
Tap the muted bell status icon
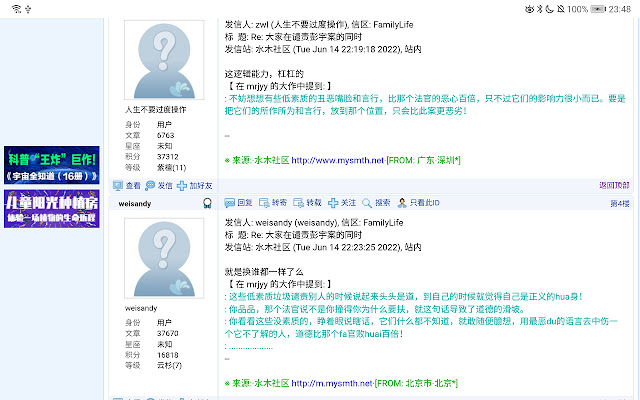[x=561, y=9]
